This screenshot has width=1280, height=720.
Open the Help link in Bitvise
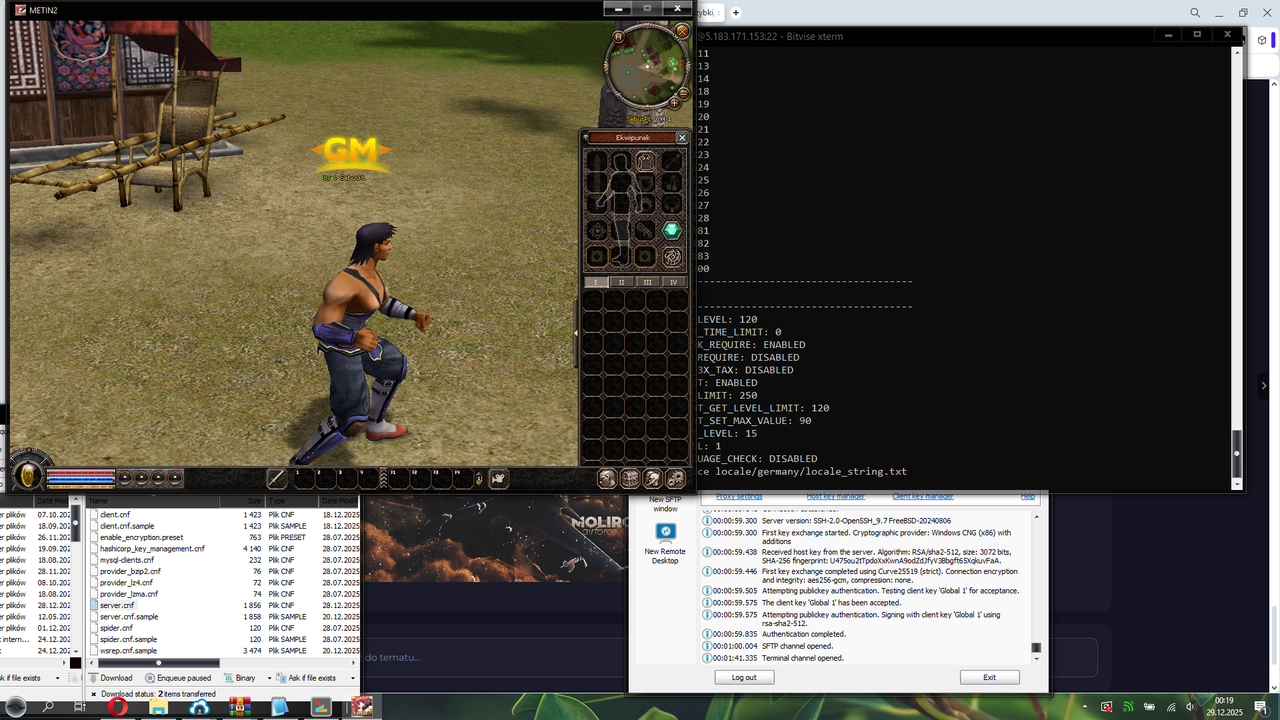(1028, 496)
